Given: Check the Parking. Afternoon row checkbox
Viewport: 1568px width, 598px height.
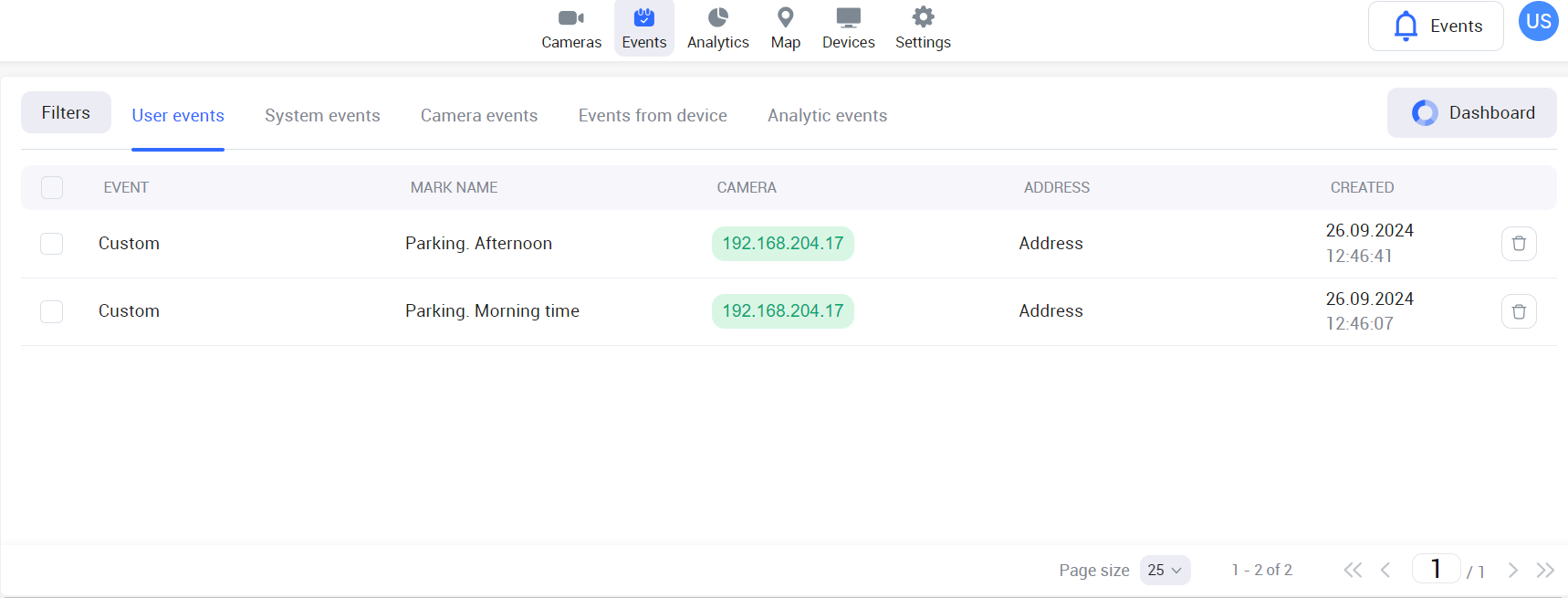Looking at the screenshot, I should (52, 244).
